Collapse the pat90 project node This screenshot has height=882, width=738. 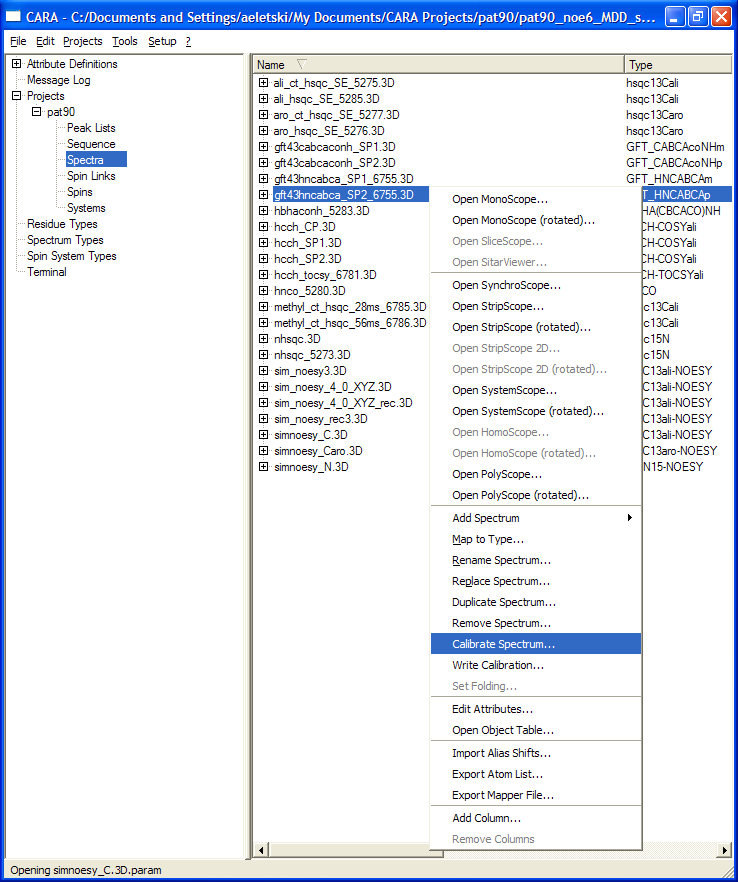click(x=36, y=112)
